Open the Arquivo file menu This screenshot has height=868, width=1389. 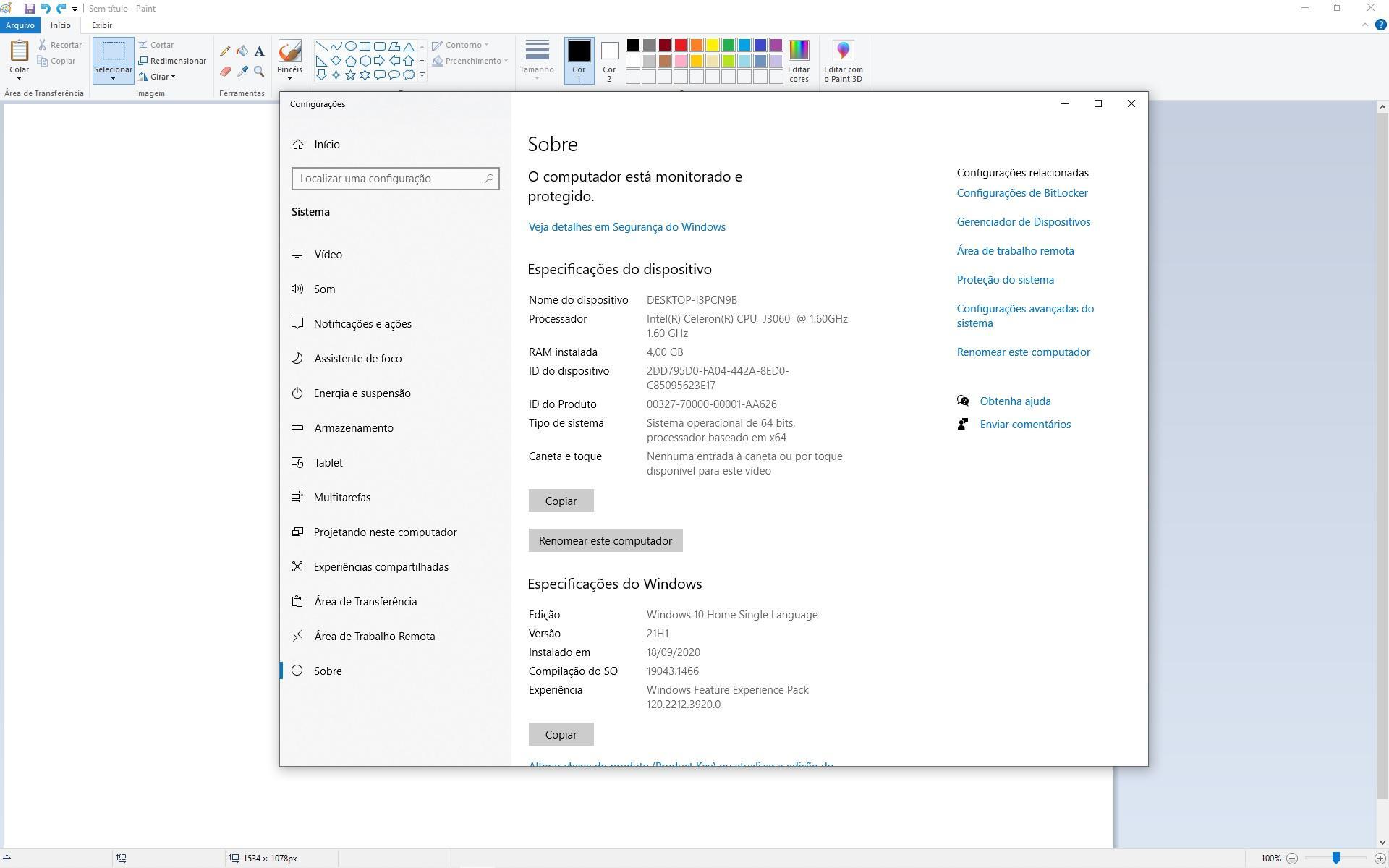(x=20, y=25)
